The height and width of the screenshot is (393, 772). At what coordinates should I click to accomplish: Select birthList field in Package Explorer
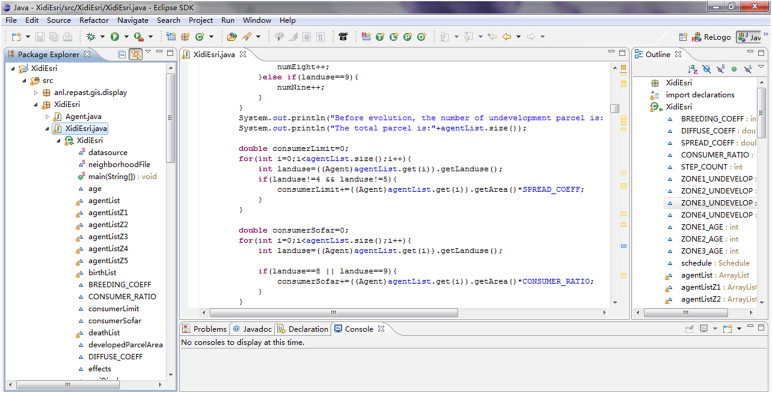click(96, 273)
